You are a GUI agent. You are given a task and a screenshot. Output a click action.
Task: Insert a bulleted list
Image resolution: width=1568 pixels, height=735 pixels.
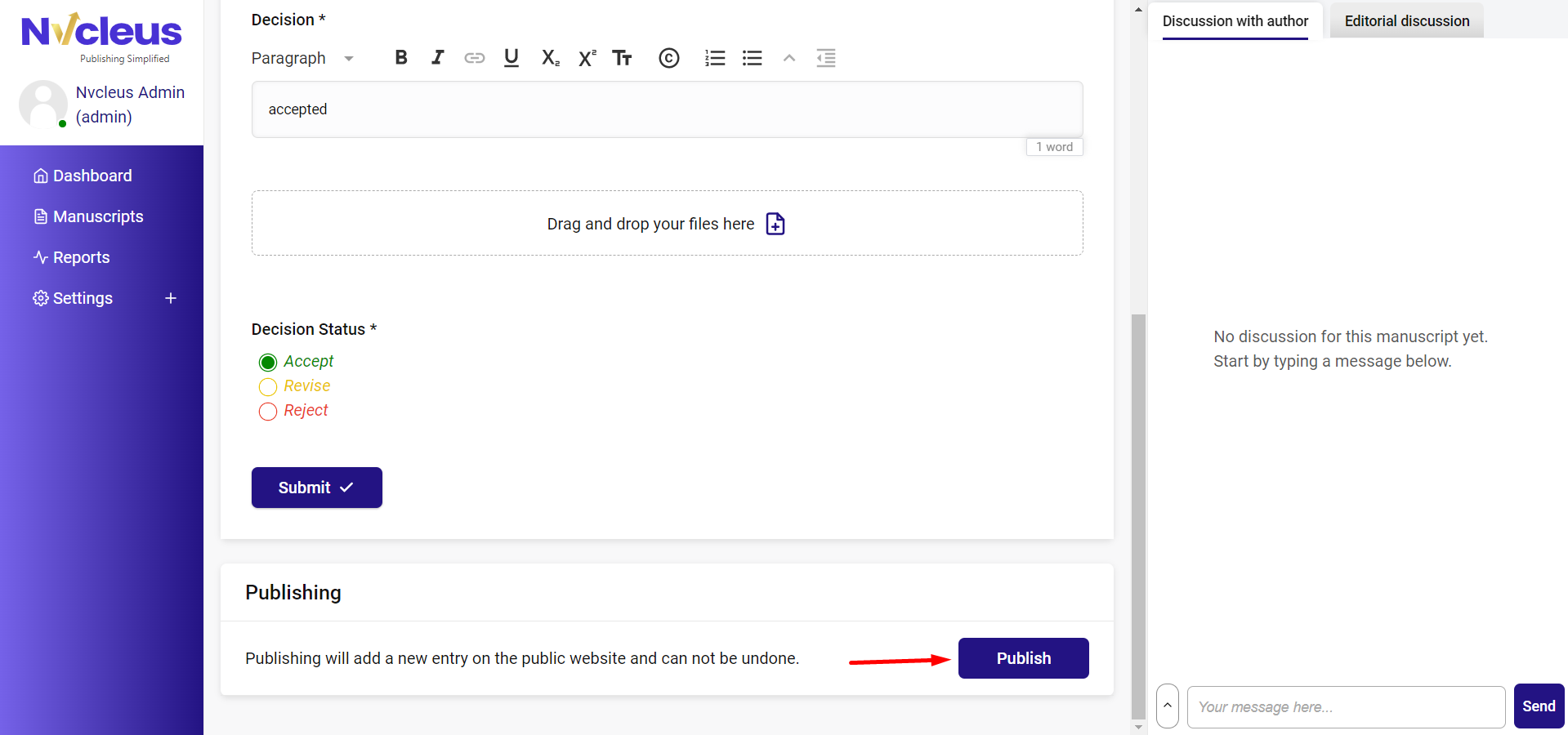(x=752, y=58)
